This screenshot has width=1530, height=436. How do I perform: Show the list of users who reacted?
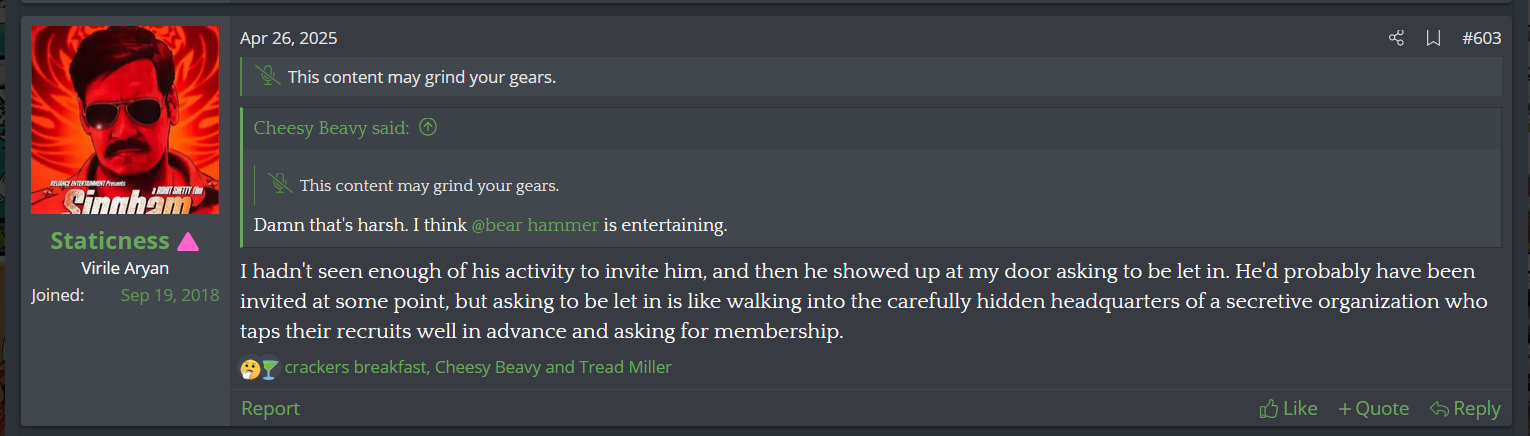click(x=478, y=367)
